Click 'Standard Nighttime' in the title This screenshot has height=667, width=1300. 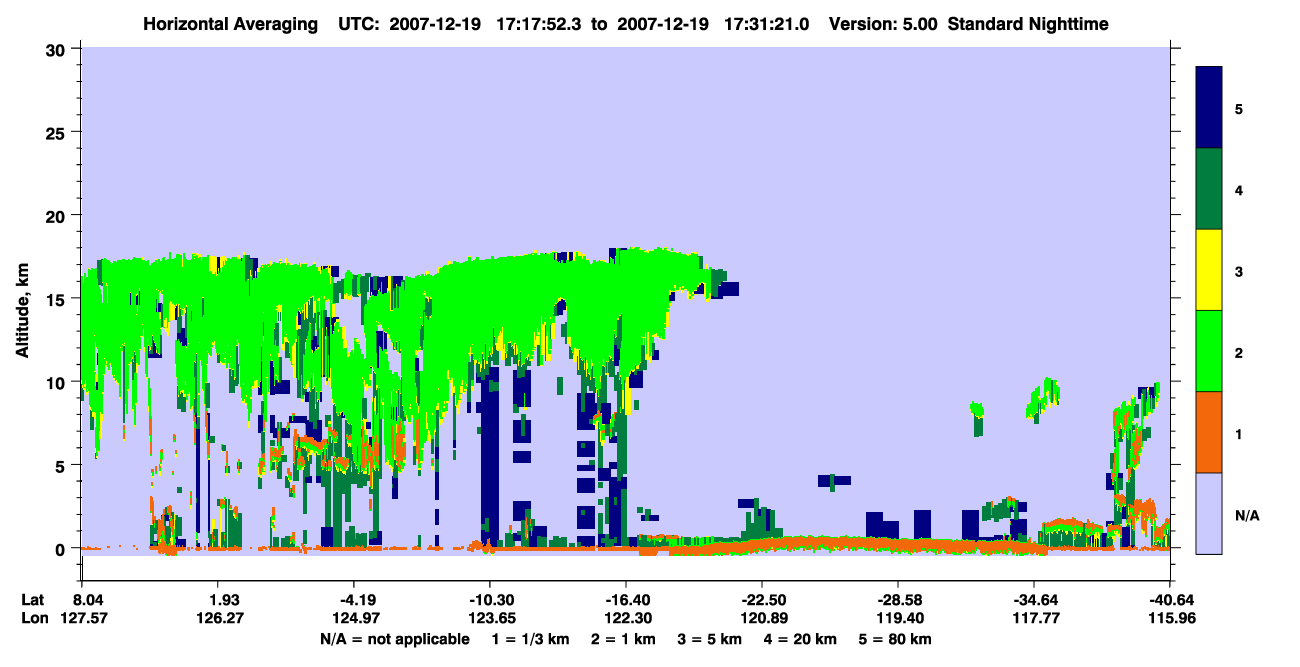(1028, 24)
